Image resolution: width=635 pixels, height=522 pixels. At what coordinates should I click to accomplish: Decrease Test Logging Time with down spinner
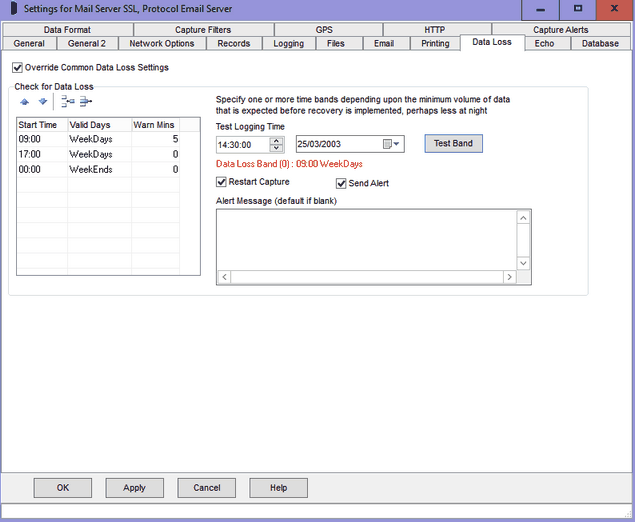(277, 148)
